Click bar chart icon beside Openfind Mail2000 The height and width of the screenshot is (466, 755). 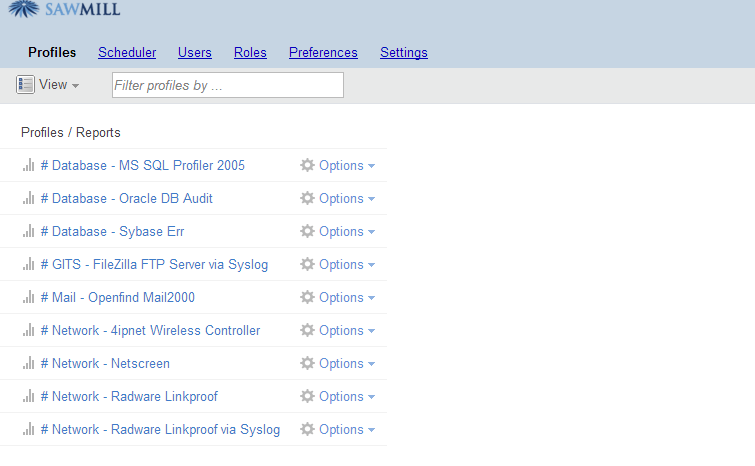point(29,298)
